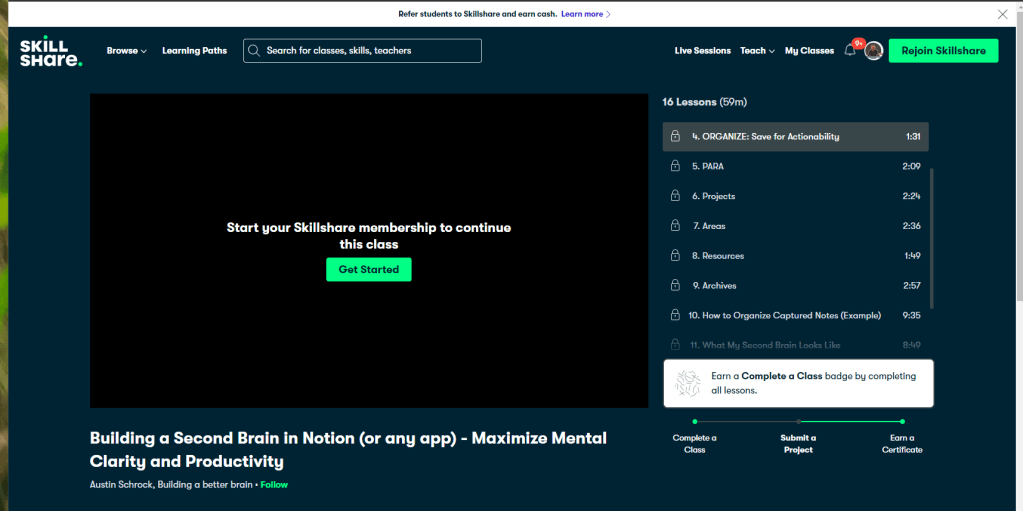Open the user profile avatar
This screenshot has width=1023, height=511.
click(x=874, y=51)
